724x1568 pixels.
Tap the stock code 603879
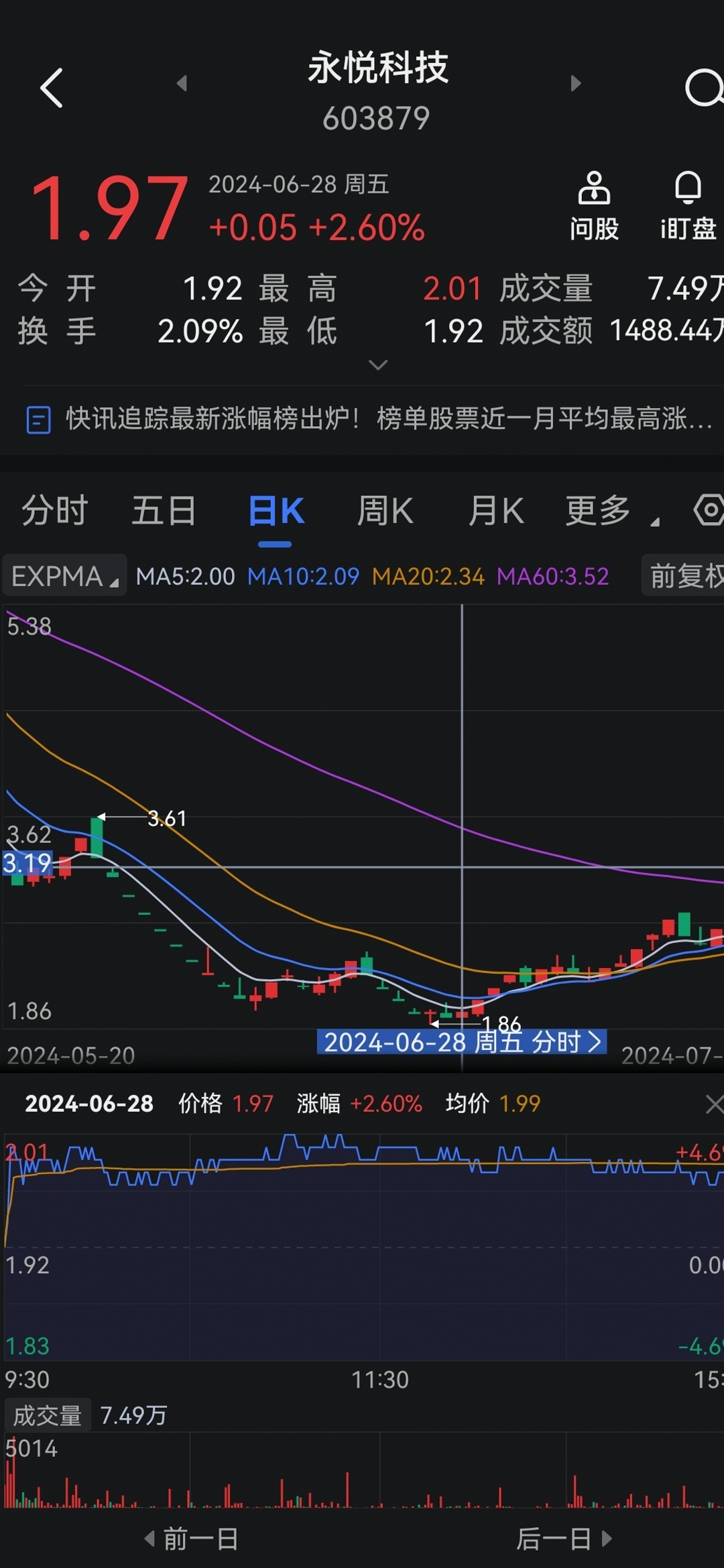[376, 119]
